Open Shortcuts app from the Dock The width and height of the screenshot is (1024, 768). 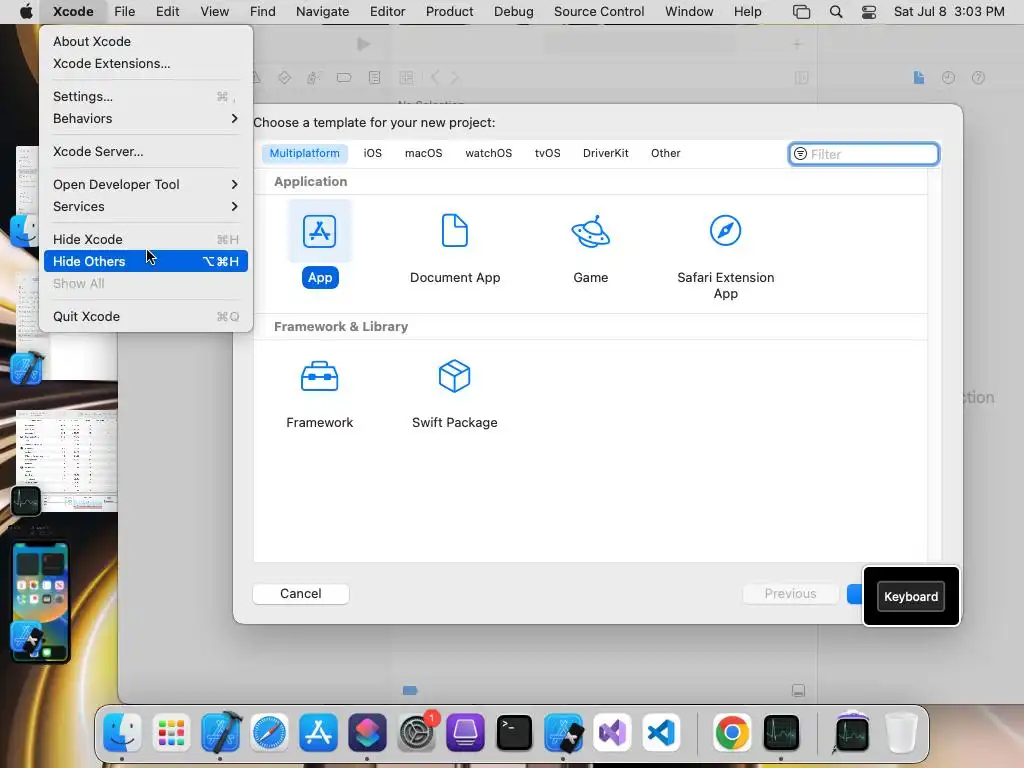tap(367, 733)
